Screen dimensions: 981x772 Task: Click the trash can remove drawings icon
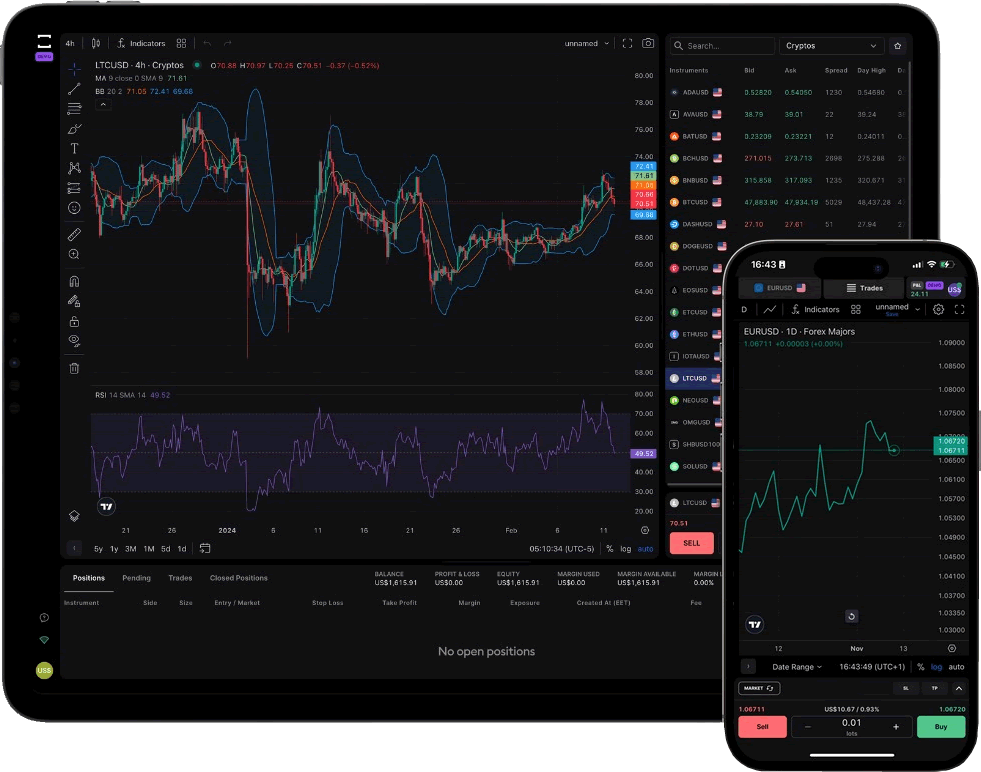click(74, 368)
